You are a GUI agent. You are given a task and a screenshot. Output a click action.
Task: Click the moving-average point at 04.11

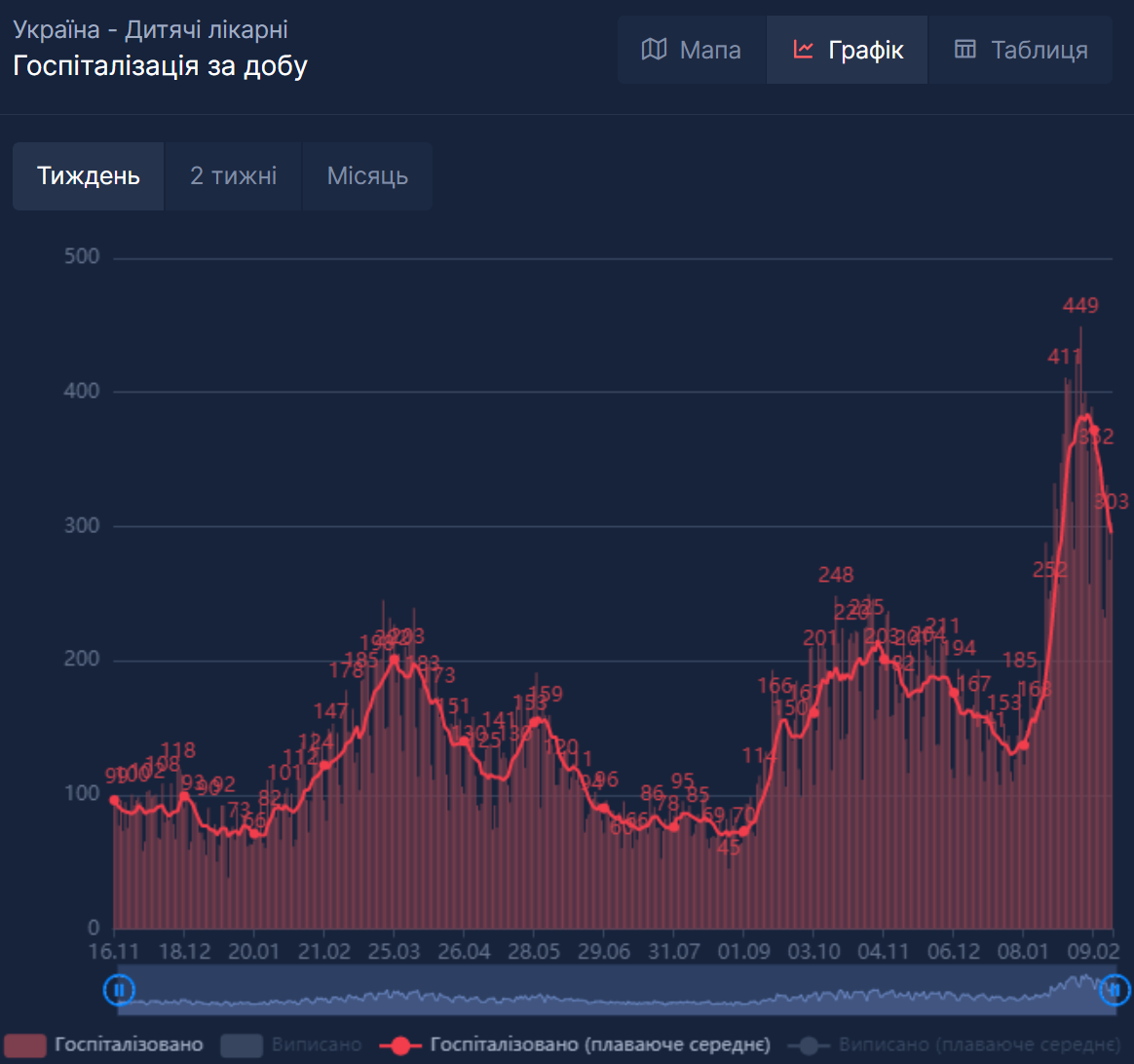(x=884, y=659)
